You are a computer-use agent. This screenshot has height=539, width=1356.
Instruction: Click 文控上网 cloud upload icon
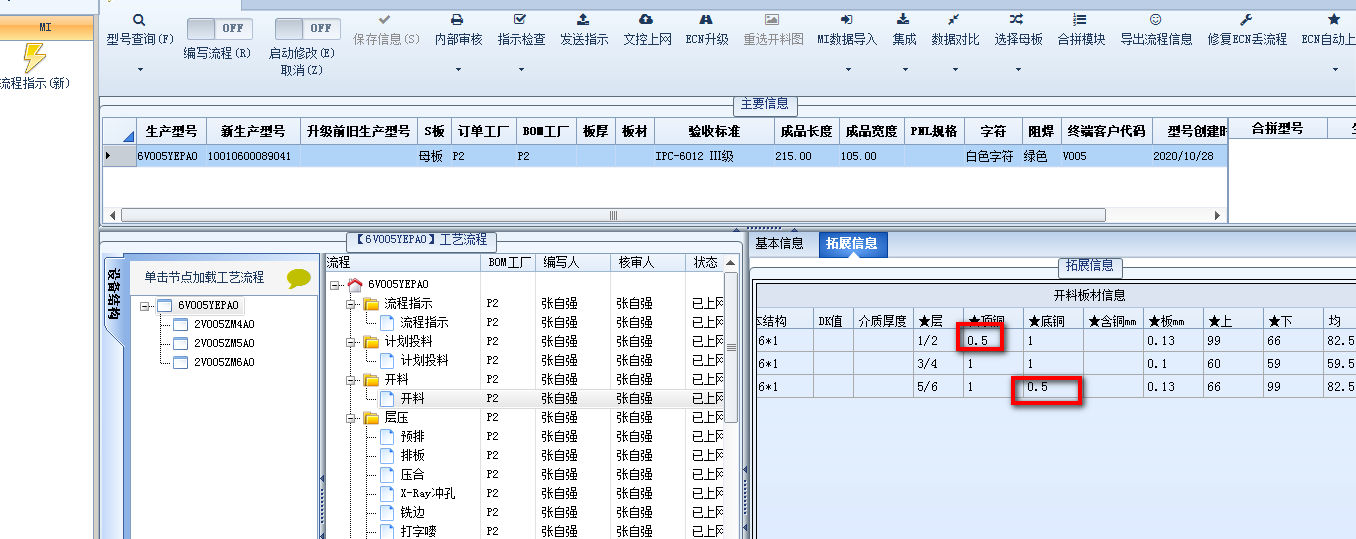pyautogui.click(x=646, y=20)
